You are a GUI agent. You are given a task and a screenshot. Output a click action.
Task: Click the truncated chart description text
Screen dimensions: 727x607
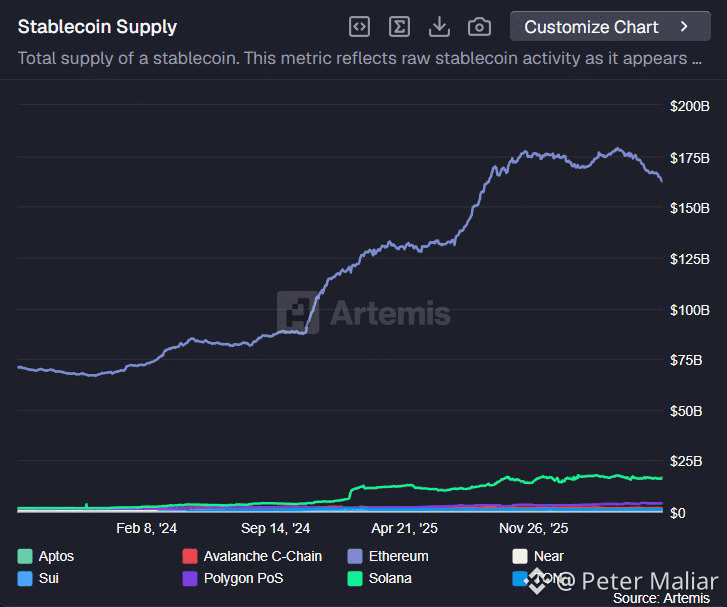click(360, 58)
